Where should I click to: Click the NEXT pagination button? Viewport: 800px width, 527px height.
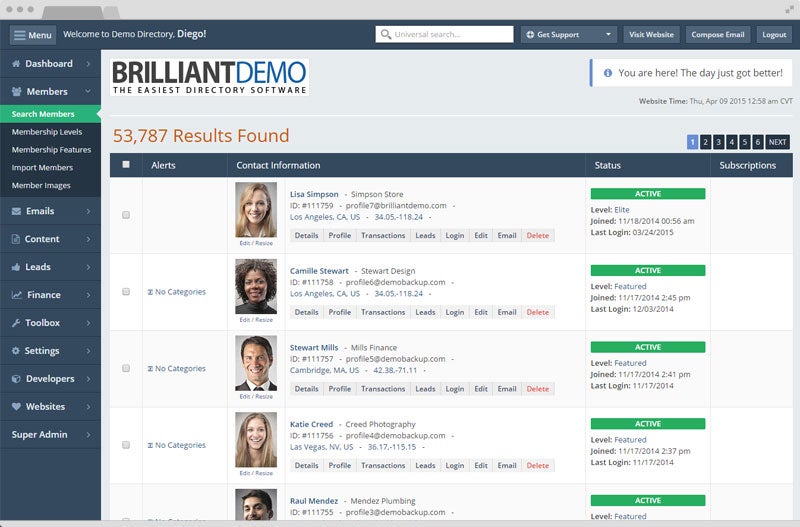tap(778, 142)
